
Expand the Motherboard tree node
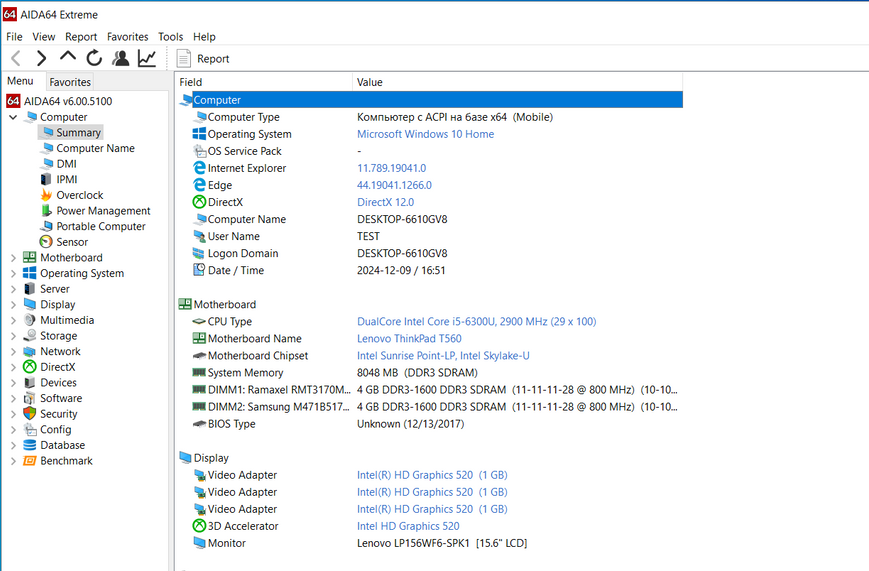(x=13, y=258)
